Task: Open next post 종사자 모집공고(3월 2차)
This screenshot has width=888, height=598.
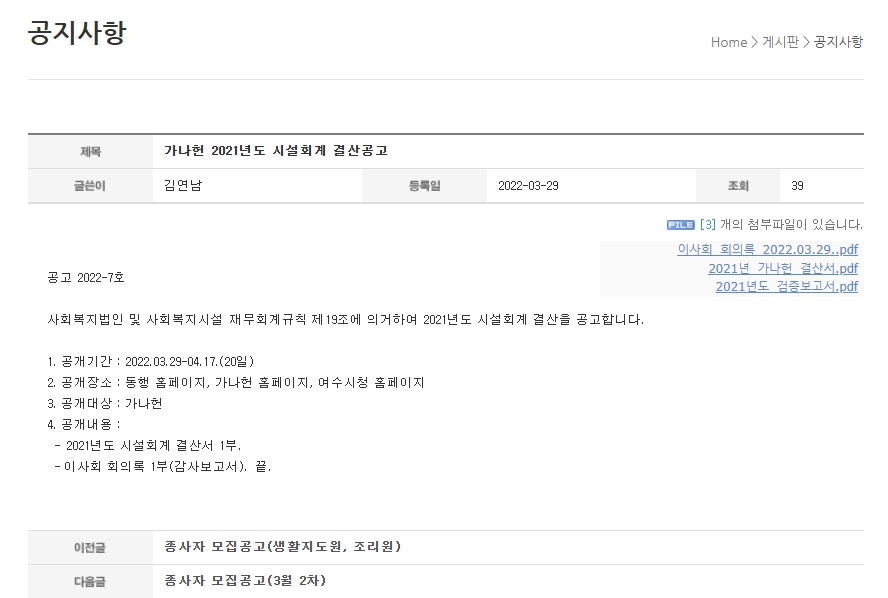Action: coord(245,580)
